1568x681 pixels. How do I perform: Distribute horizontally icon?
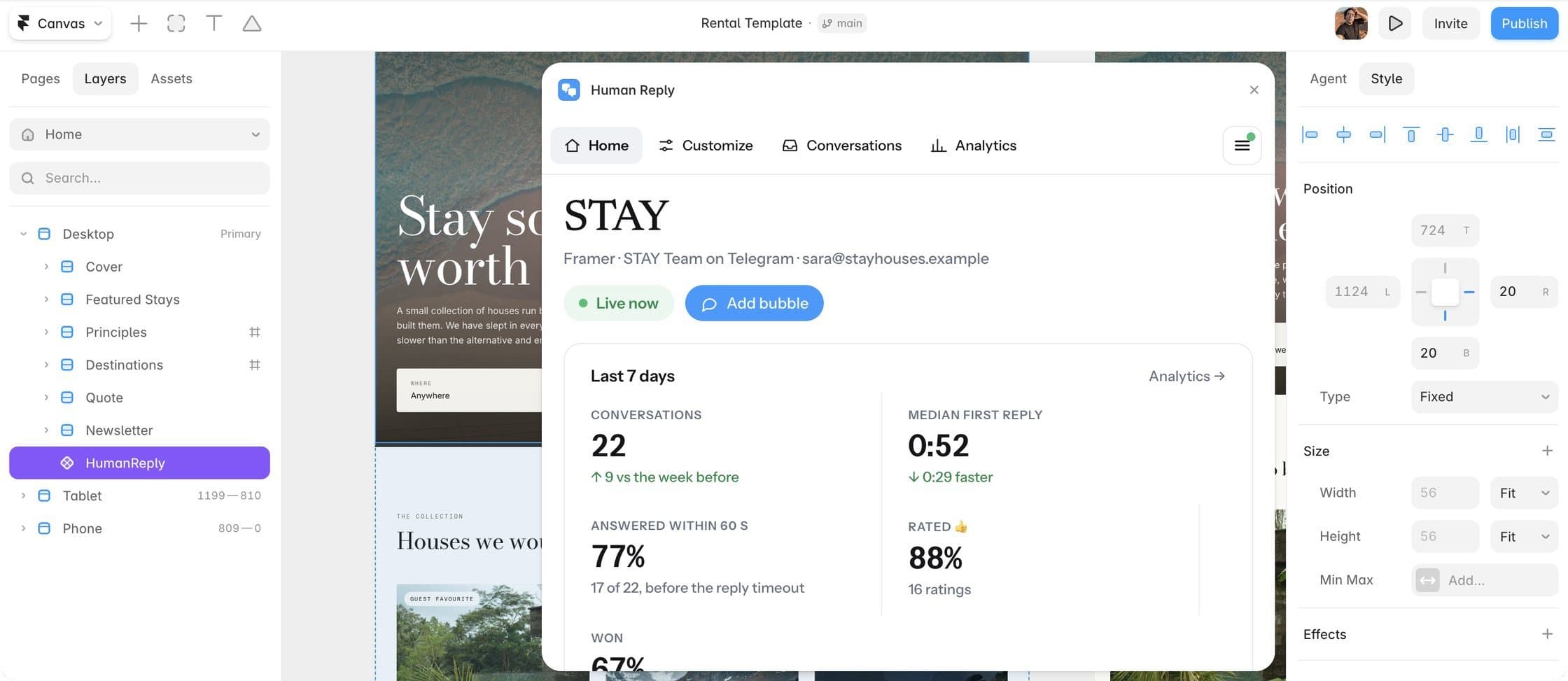pos(1513,134)
